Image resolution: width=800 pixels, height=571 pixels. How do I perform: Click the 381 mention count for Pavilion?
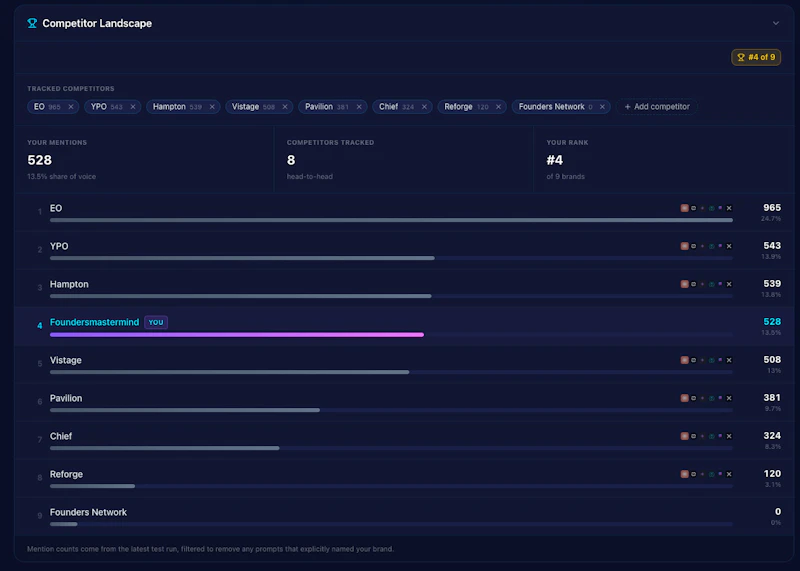[x=772, y=398]
